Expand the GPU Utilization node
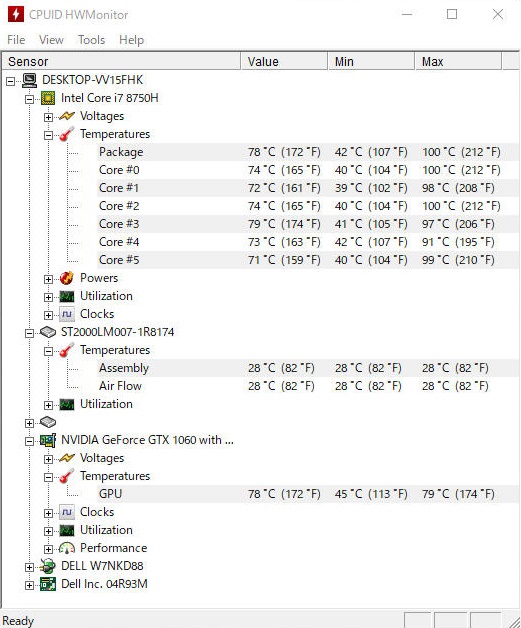This screenshot has height=628, width=521. pos(48,531)
